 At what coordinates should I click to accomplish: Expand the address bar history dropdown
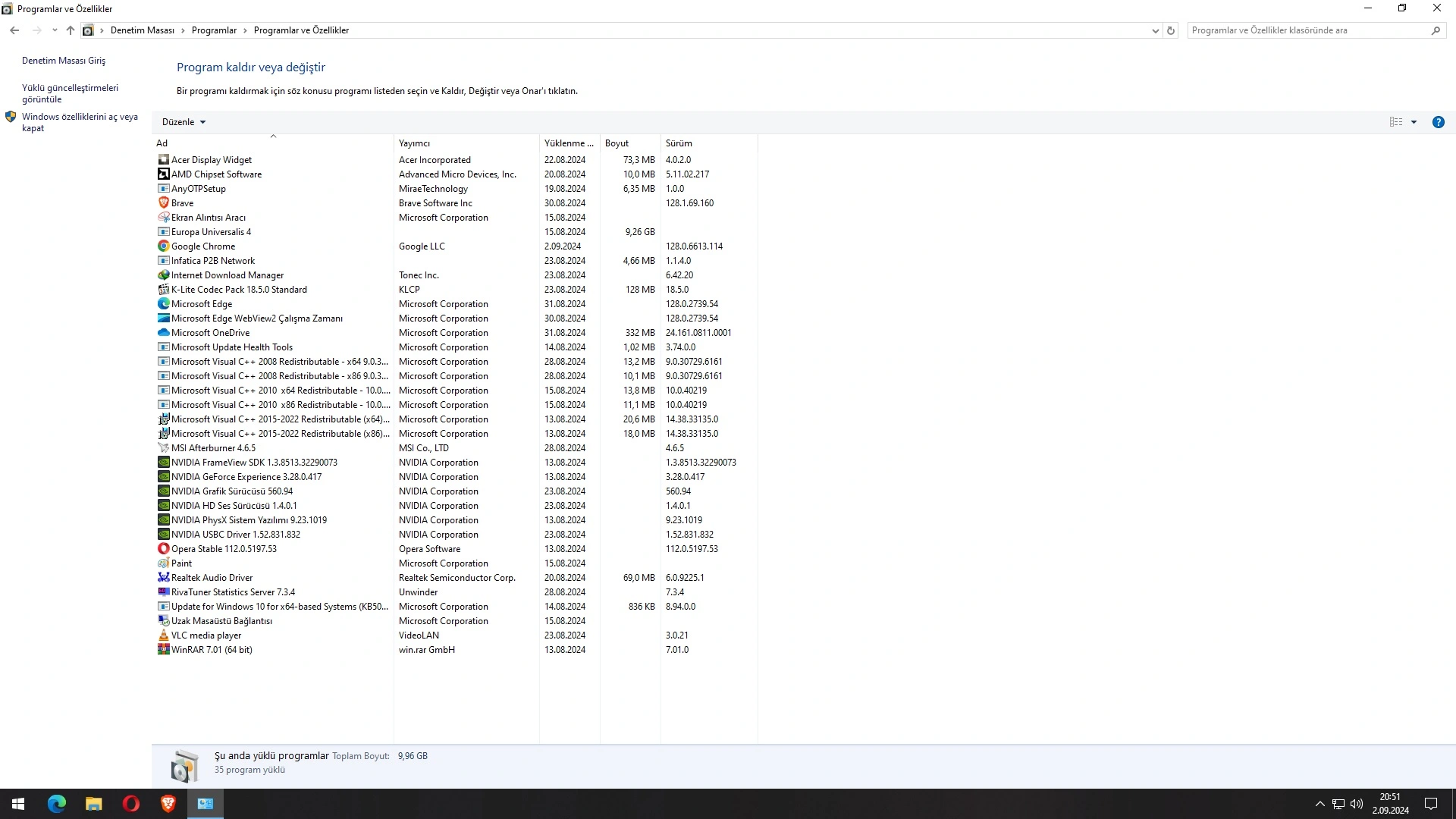1155,30
